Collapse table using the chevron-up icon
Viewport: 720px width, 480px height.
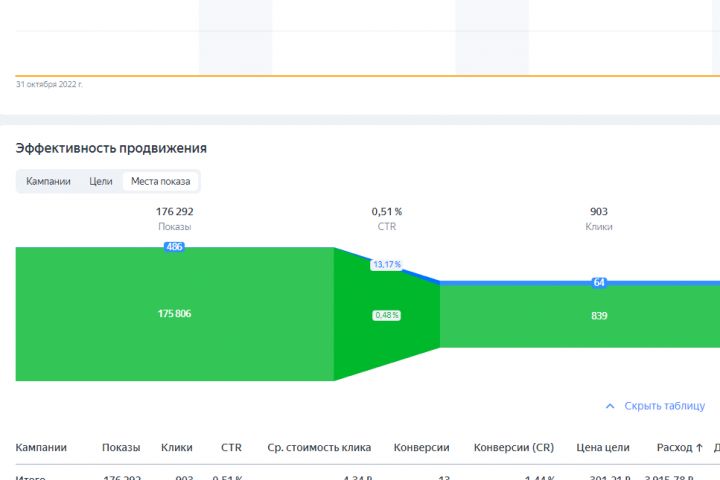click(610, 406)
